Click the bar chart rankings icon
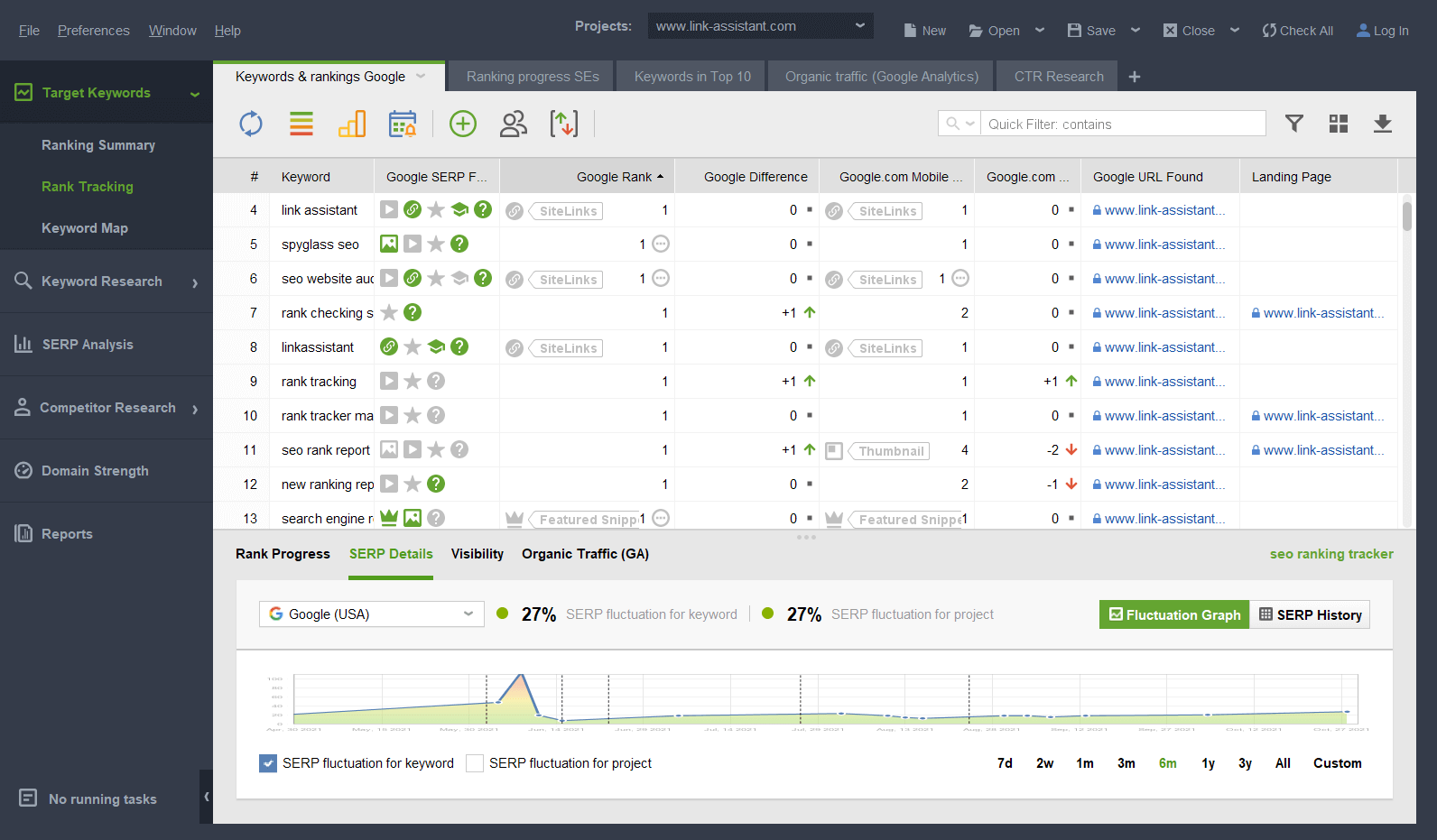 pos(352,124)
